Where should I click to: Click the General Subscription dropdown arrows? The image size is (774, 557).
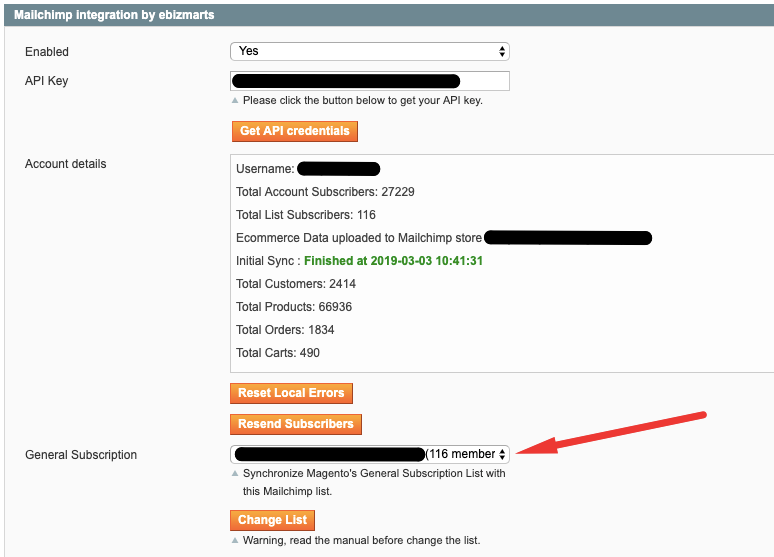tap(502, 454)
